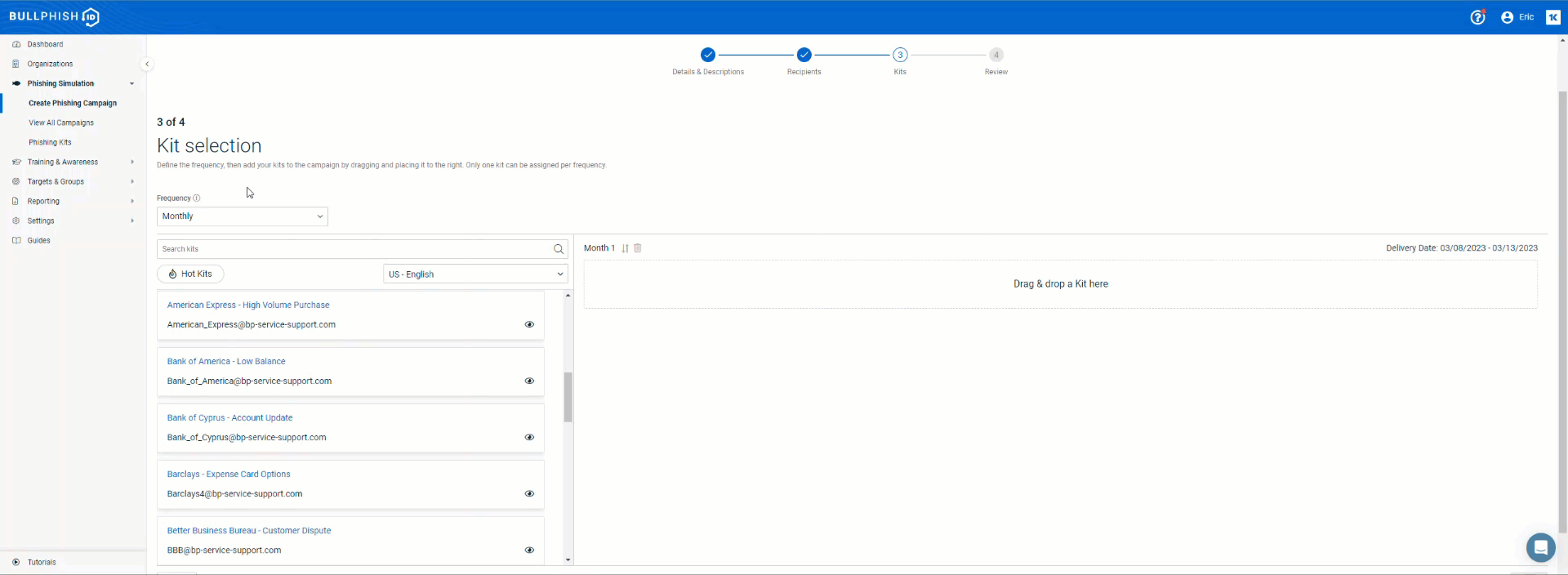The image size is (1568, 575).
Task: Collapse the Phishing Simulation menu arrow
Action: [131, 83]
